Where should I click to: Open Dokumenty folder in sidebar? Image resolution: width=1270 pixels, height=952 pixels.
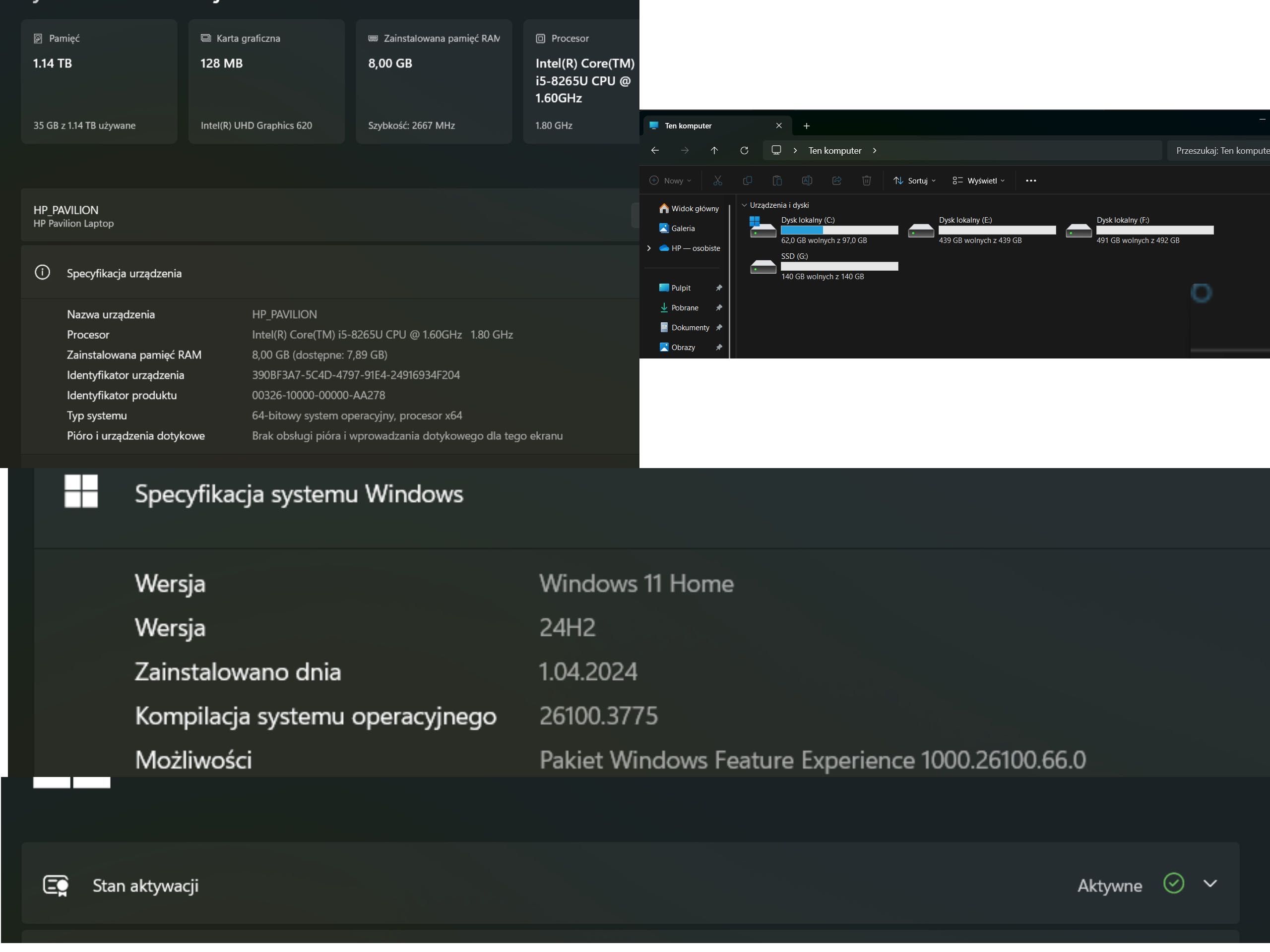(685, 328)
